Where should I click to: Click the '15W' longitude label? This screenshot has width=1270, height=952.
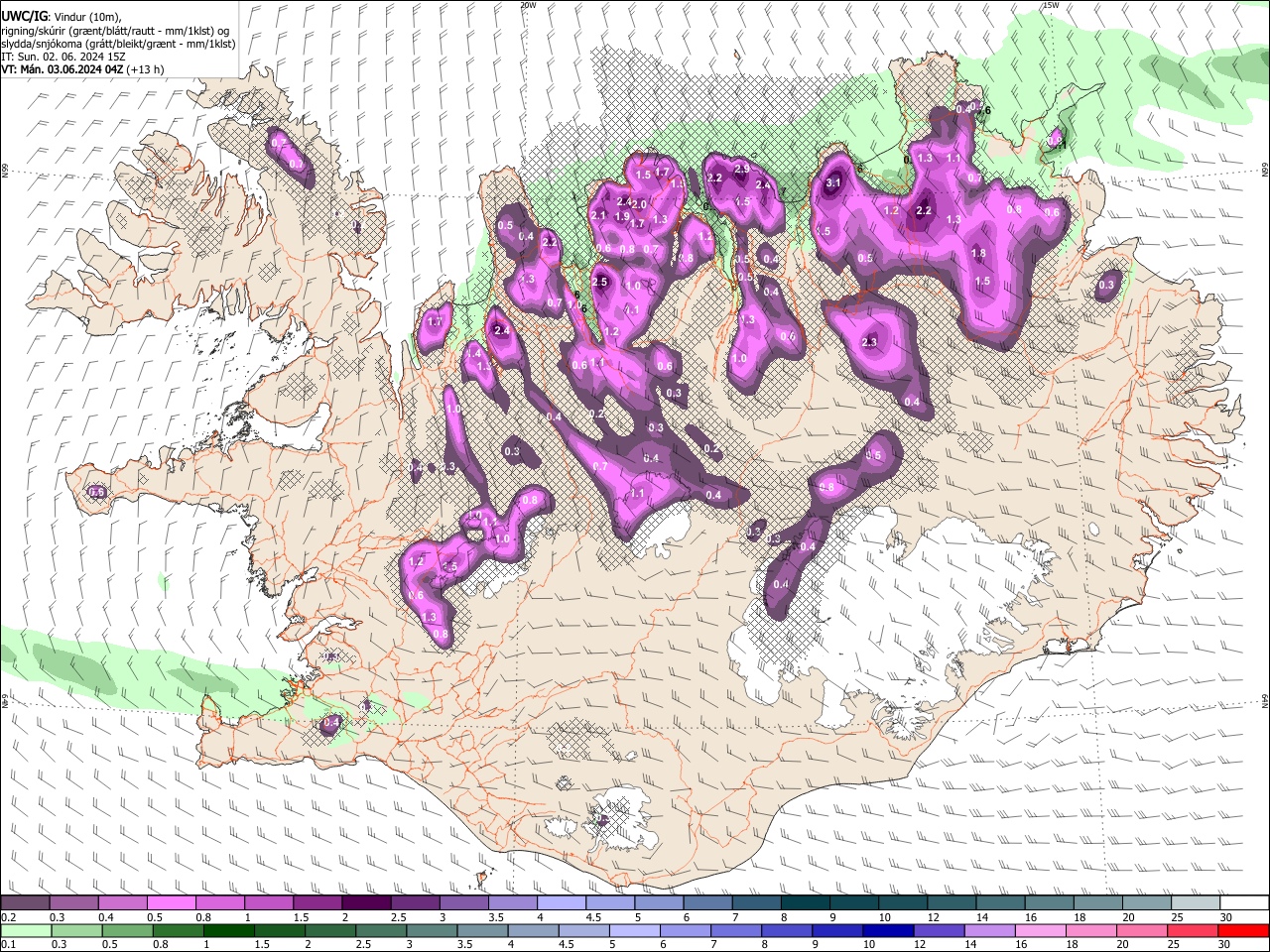[1051, 5]
